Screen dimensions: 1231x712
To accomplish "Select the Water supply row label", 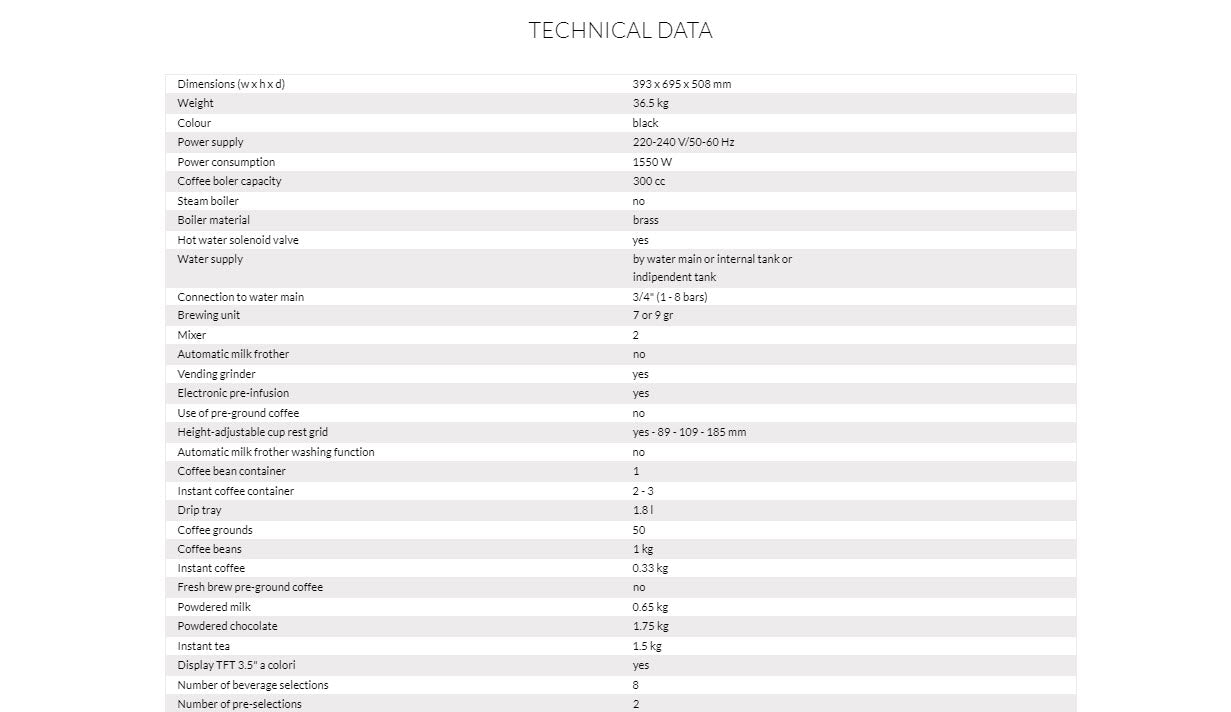I will [x=210, y=259].
